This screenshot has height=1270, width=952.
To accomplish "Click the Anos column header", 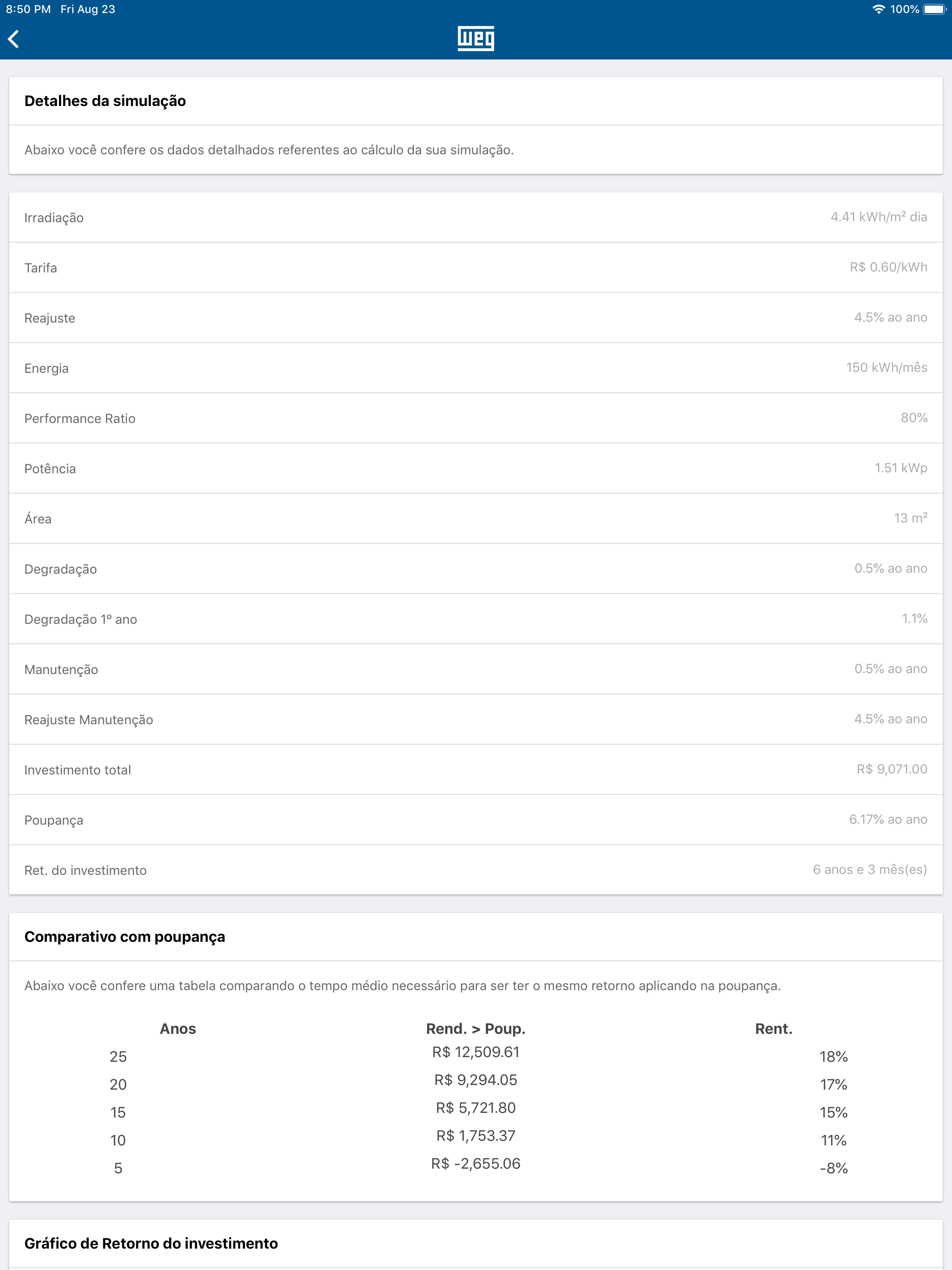I will pyautogui.click(x=178, y=1029).
